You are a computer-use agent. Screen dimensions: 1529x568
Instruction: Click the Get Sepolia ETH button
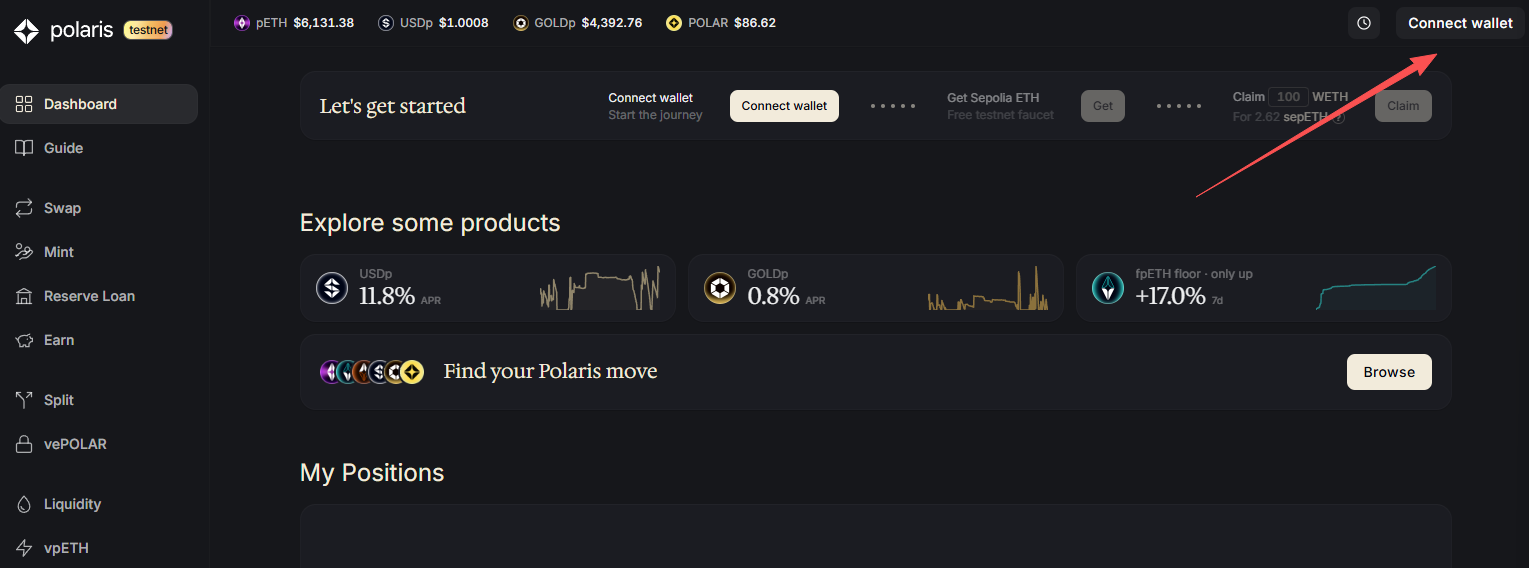click(x=1103, y=106)
